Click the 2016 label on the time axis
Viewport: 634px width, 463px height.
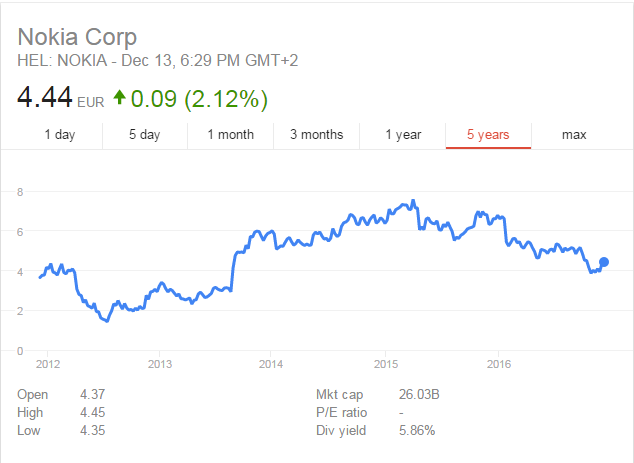point(499,364)
